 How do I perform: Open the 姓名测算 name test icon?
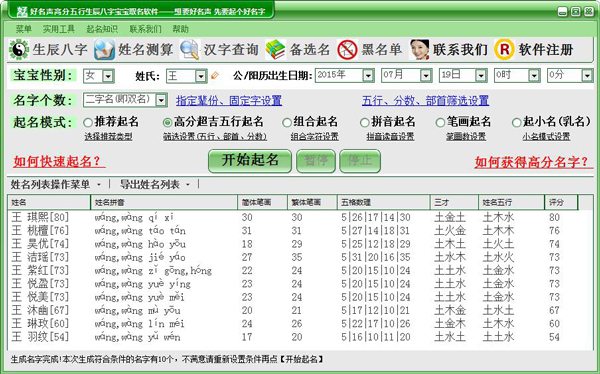[104, 50]
